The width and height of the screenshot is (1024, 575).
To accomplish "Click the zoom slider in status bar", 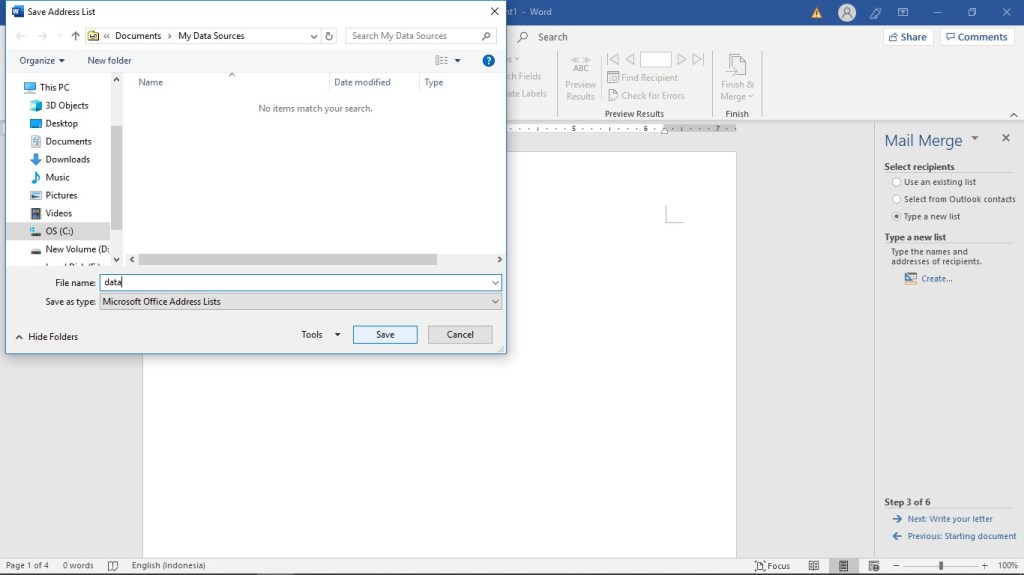I will [940, 566].
